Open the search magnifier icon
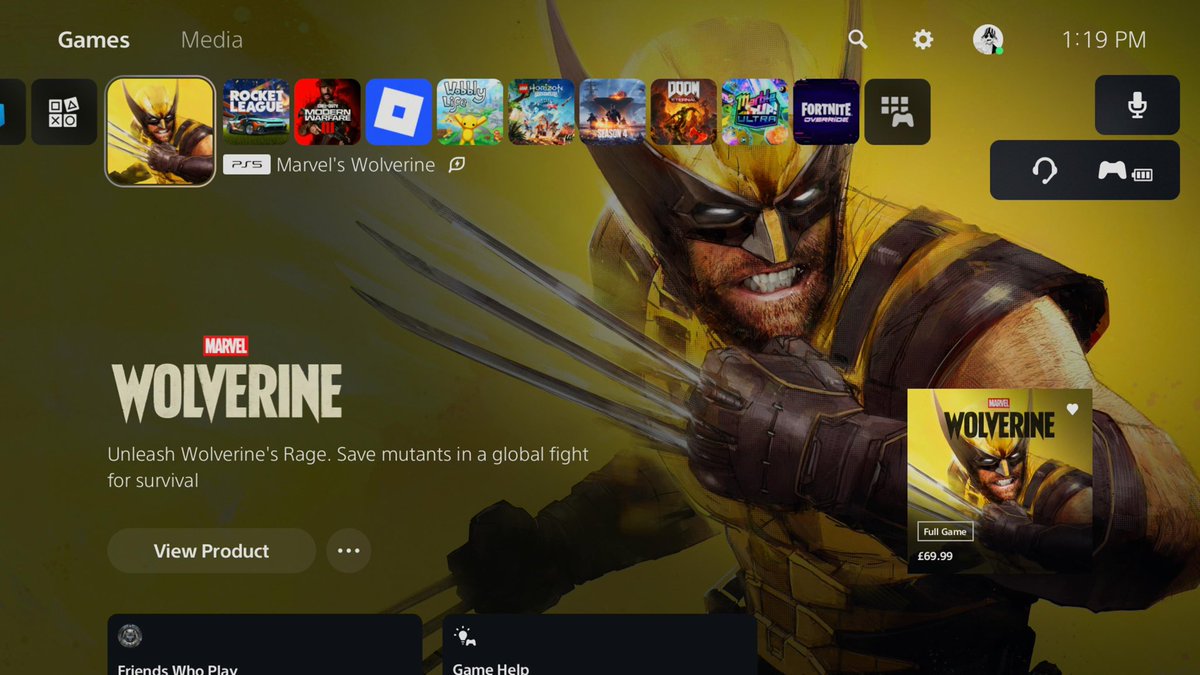The height and width of the screenshot is (675, 1200). (x=857, y=39)
